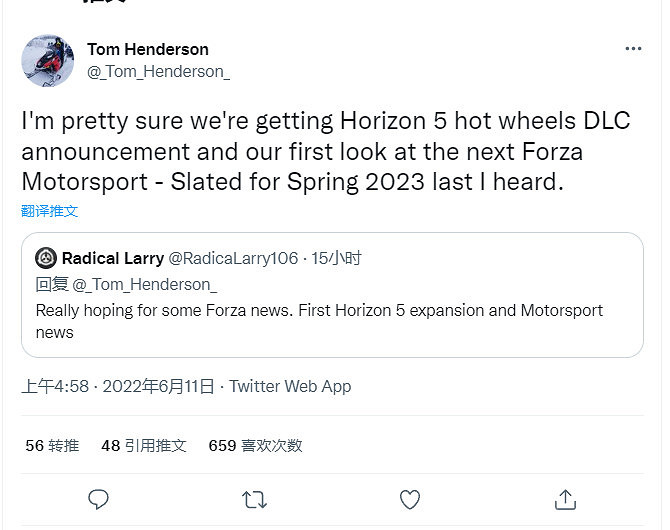The width and height of the screenshot is (670, 530).
Task: Open Radical Larry's profile name
Action: tap(112, 259)
